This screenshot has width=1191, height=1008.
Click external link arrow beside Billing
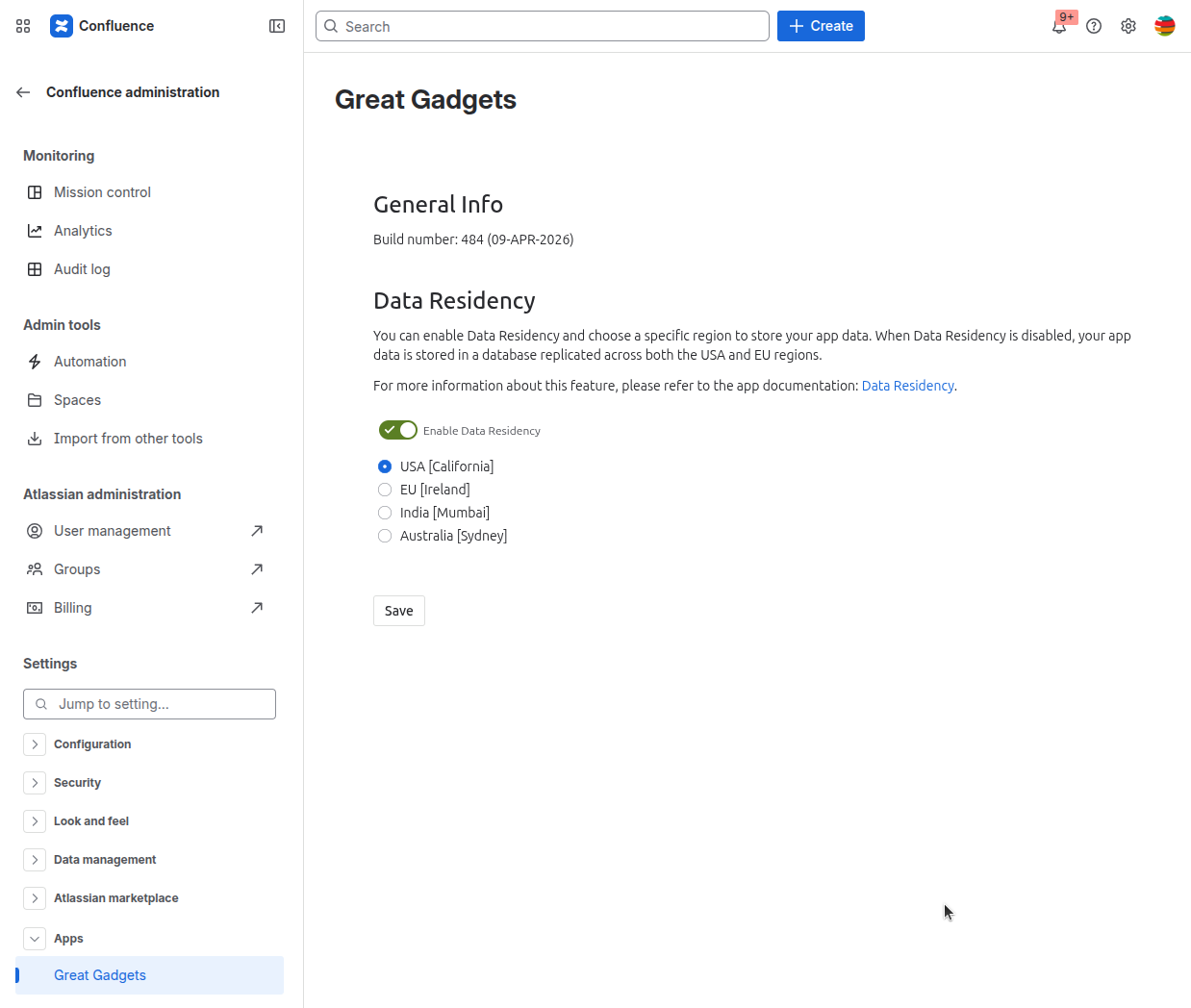point(257,608)
